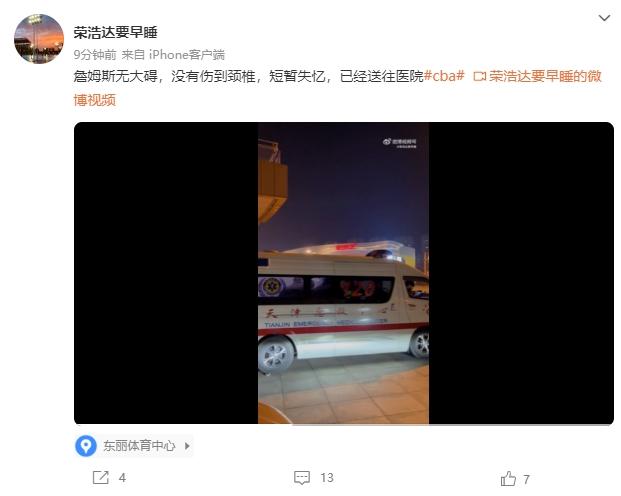Open the iPhone客户端 source link
Viewport: 621px width, 496px height.
click(x=187, y=54)
